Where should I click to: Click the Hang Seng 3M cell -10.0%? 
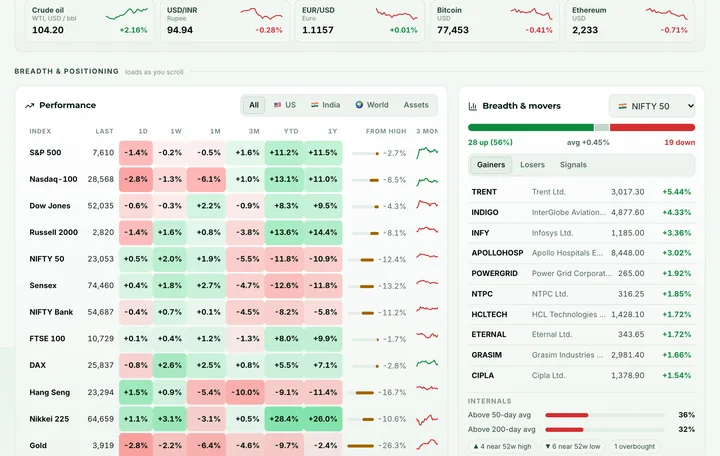tap(245, 393)
